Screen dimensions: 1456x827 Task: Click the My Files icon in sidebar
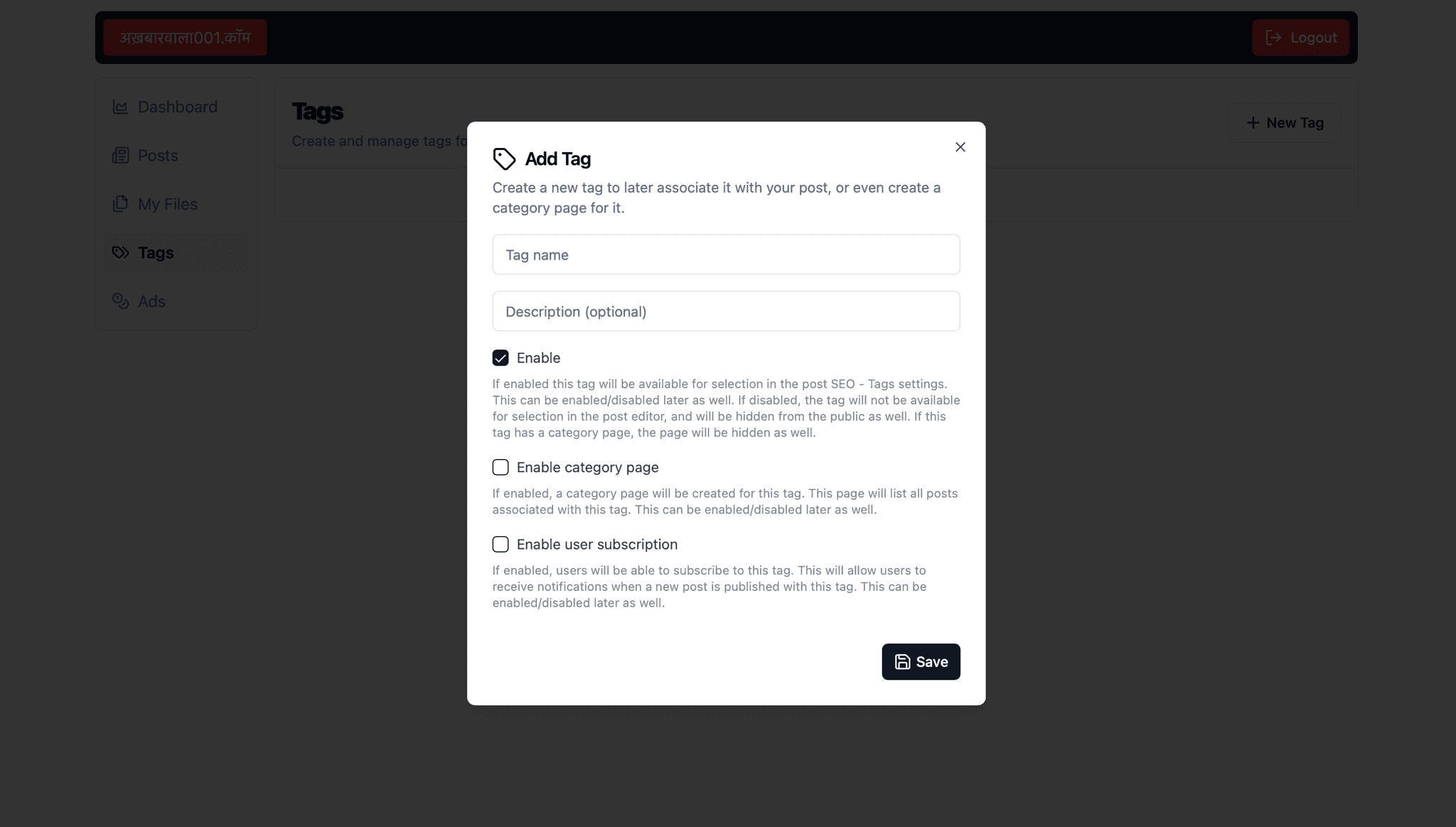pos(120,204)
